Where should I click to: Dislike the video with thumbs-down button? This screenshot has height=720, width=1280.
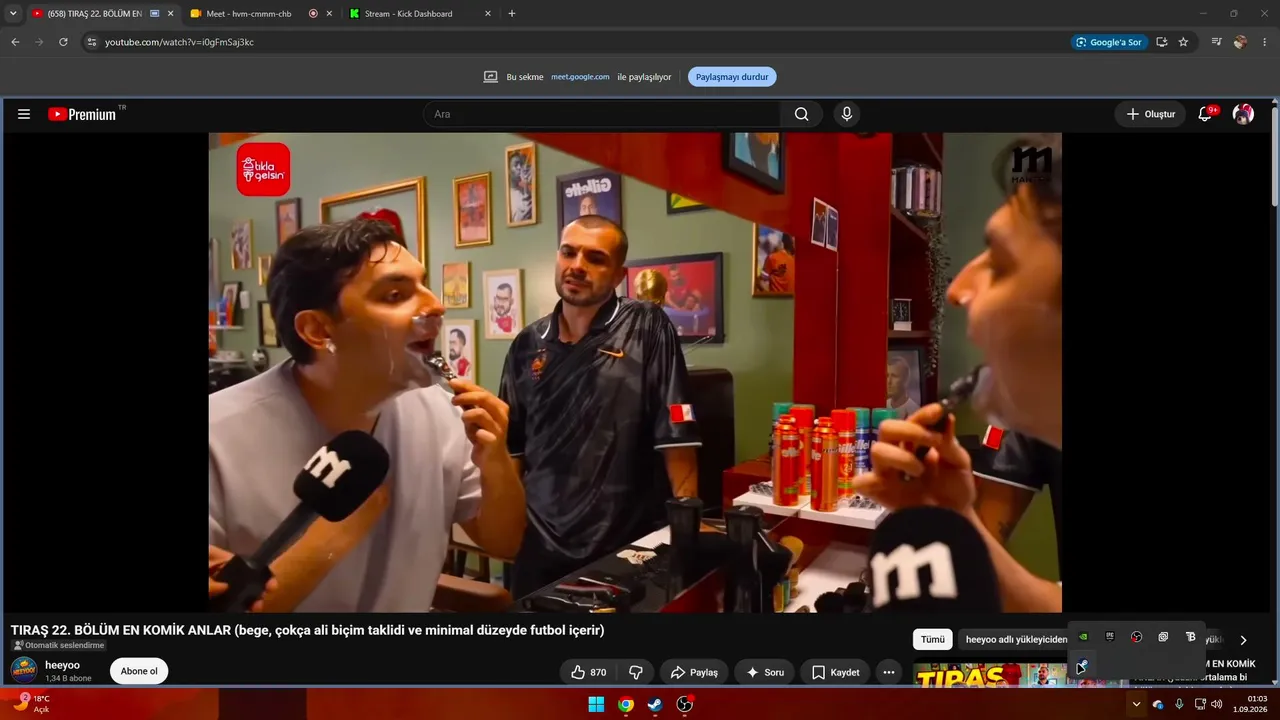(635, 672)
